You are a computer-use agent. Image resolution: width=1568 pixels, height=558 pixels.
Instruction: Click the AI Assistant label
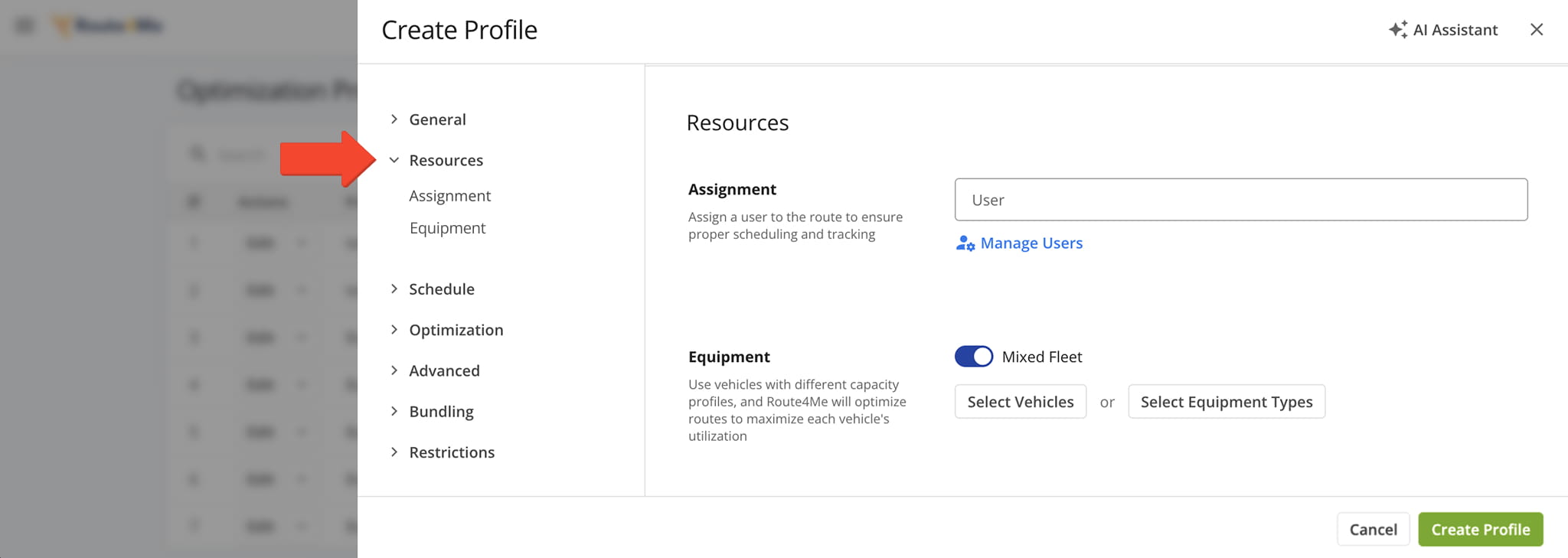[x=1455, y=30]
